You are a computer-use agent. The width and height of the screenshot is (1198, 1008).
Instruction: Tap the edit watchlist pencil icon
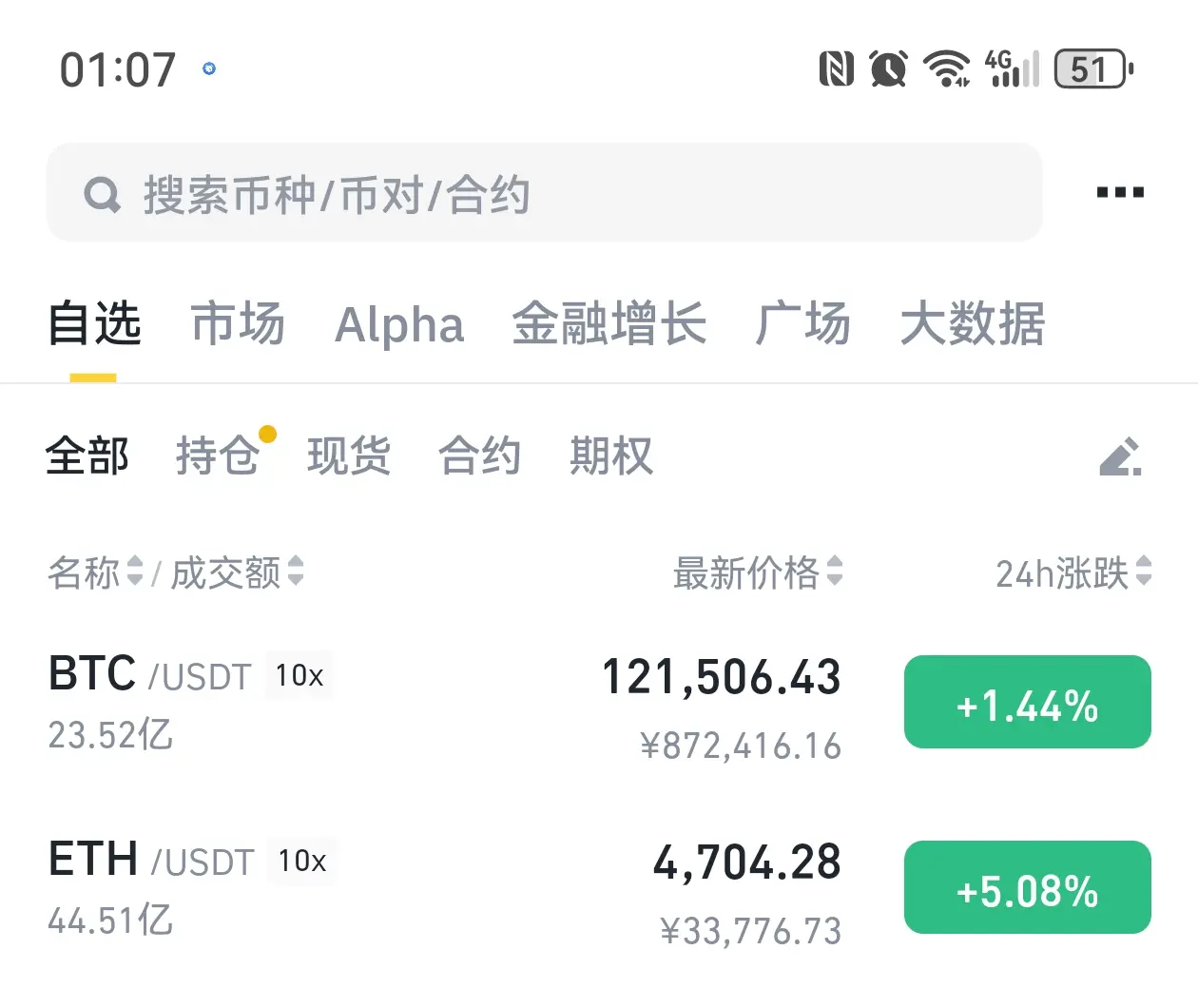pos(1120,456)
